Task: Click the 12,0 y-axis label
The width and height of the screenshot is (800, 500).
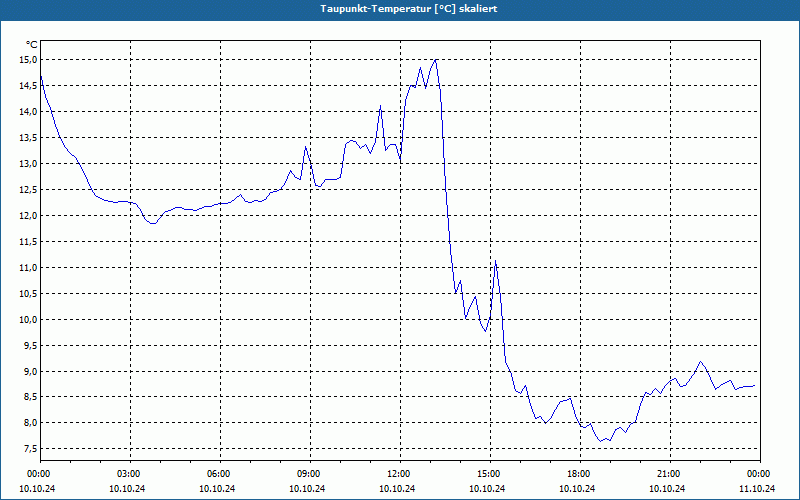Action: click(29, 216)
